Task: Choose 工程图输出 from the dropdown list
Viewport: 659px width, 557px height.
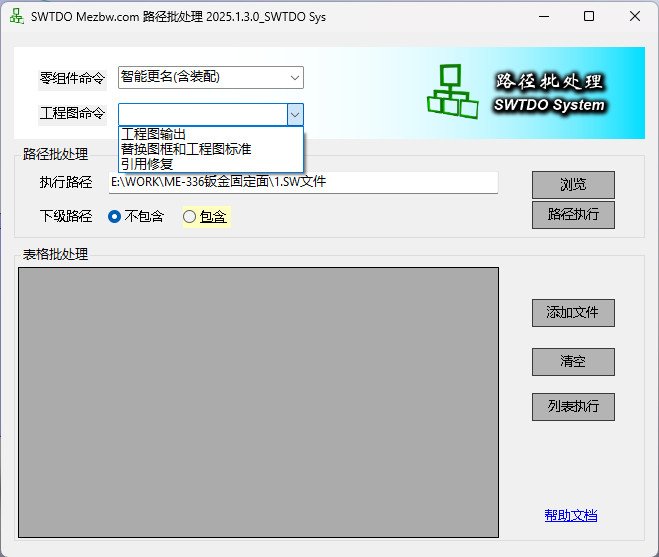Action: [x=153, y=134]
